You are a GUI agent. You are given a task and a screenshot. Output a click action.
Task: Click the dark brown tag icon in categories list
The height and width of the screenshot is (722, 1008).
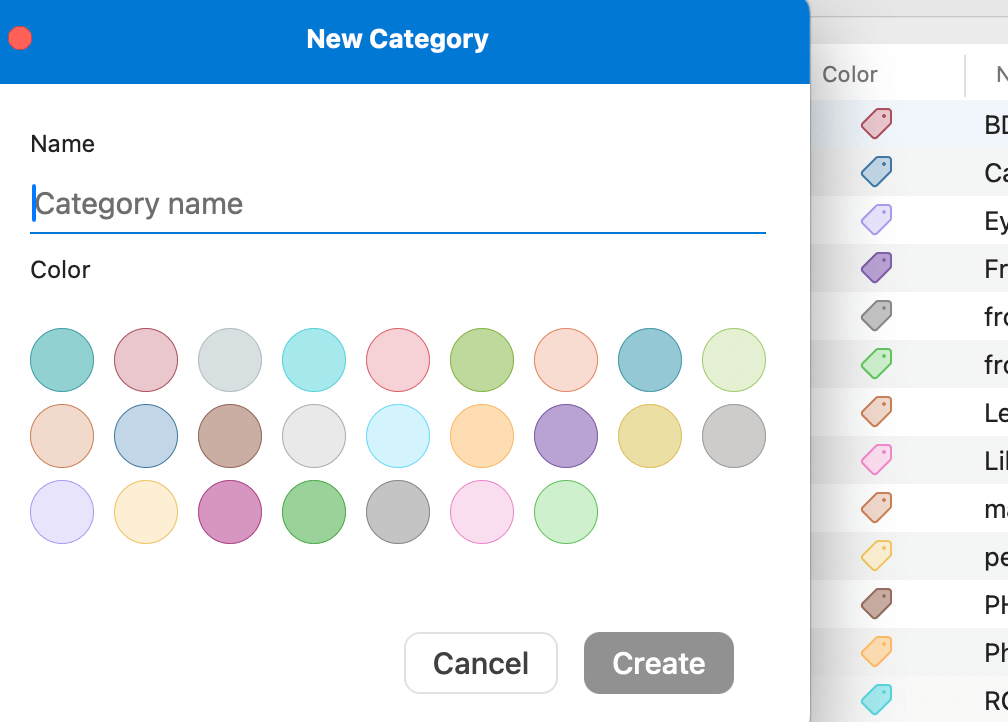(x=877, y=604)
